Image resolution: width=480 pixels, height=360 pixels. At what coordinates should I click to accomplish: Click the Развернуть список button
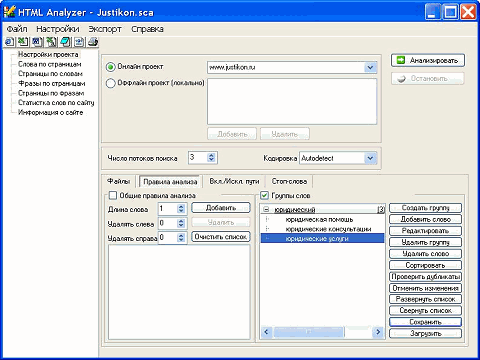426,299
